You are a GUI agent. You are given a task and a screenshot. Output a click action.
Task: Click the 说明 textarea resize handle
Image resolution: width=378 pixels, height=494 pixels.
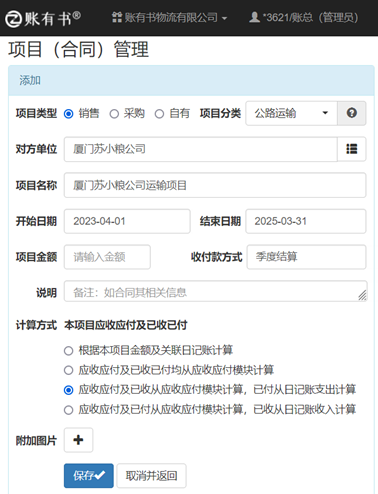(x=362, y=296)
